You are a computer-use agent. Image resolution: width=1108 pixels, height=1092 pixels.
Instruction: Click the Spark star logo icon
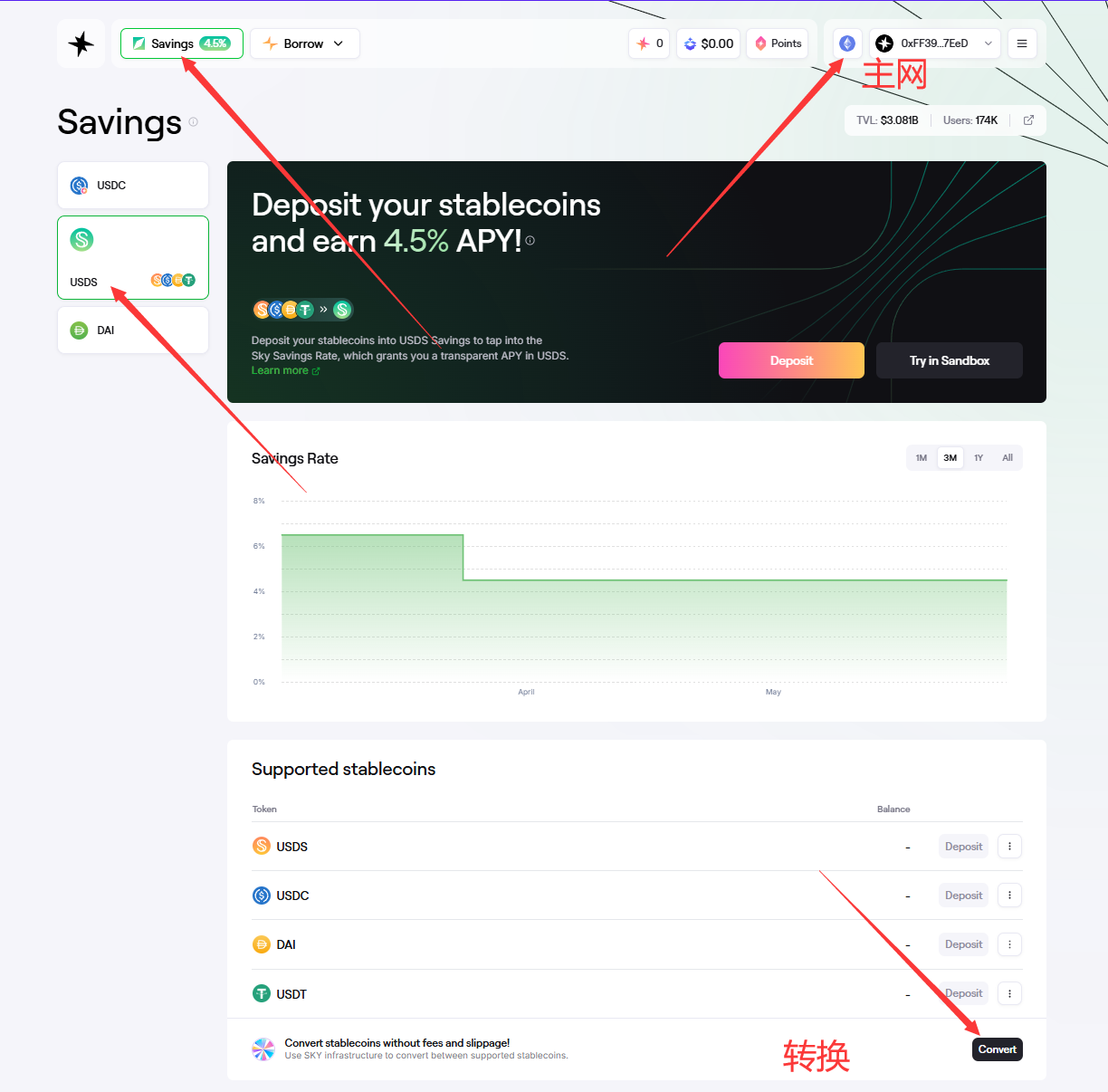(81, 43)
